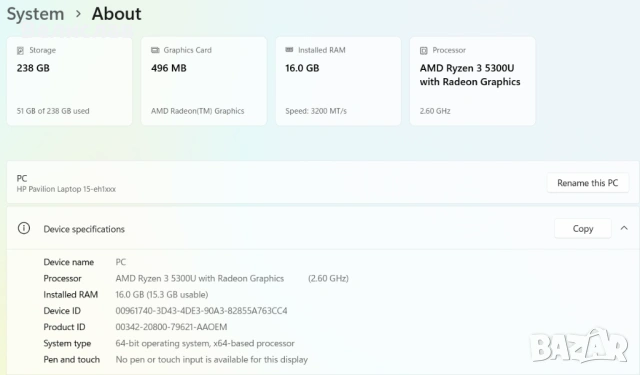Open the Installed RAM 16.0 GB card
This screenshot has height=375, width=640.
tap(338, 81)
